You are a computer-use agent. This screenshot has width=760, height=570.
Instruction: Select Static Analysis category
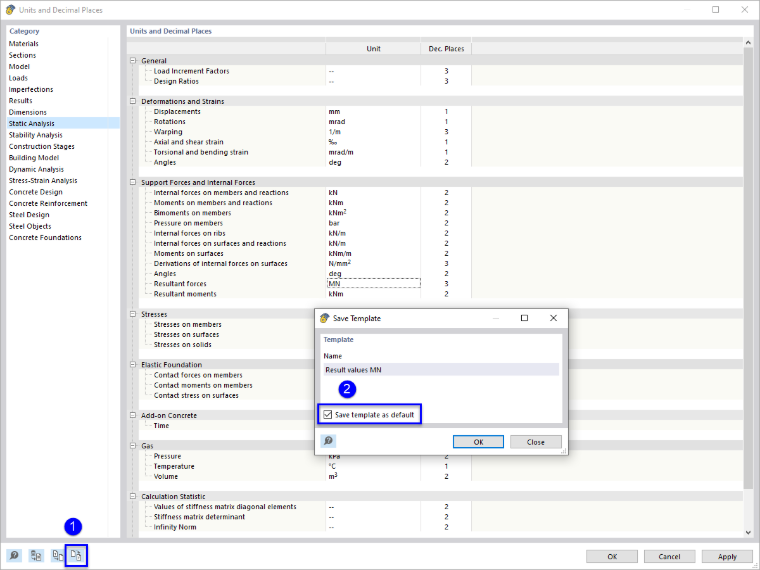(x=63, y=124)
